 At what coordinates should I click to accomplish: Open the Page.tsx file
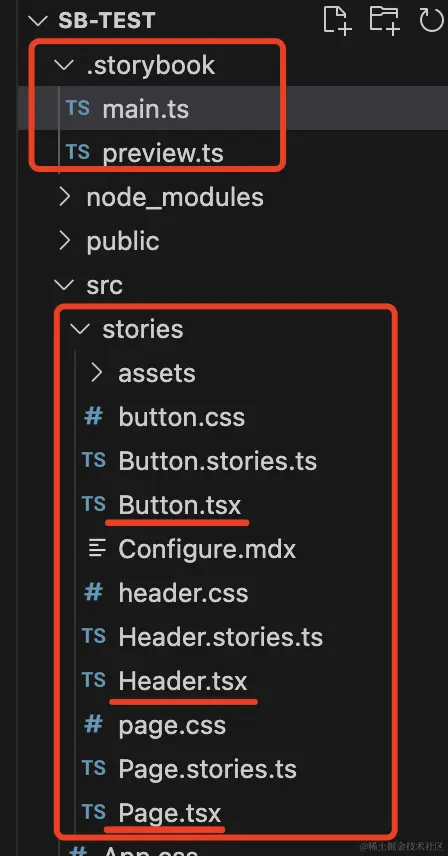pos(170,813)
